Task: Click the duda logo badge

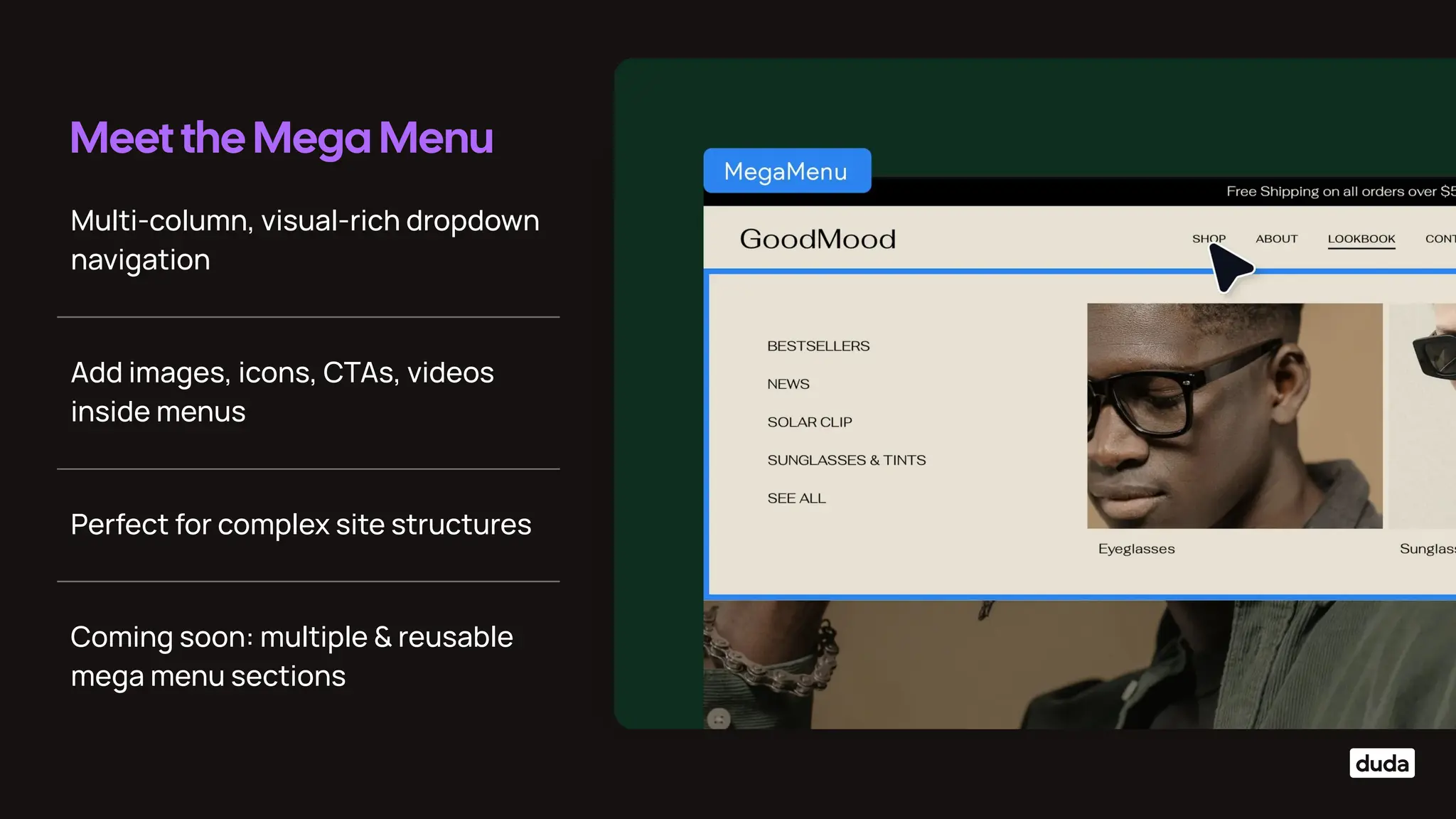Action: [1381, 763]
